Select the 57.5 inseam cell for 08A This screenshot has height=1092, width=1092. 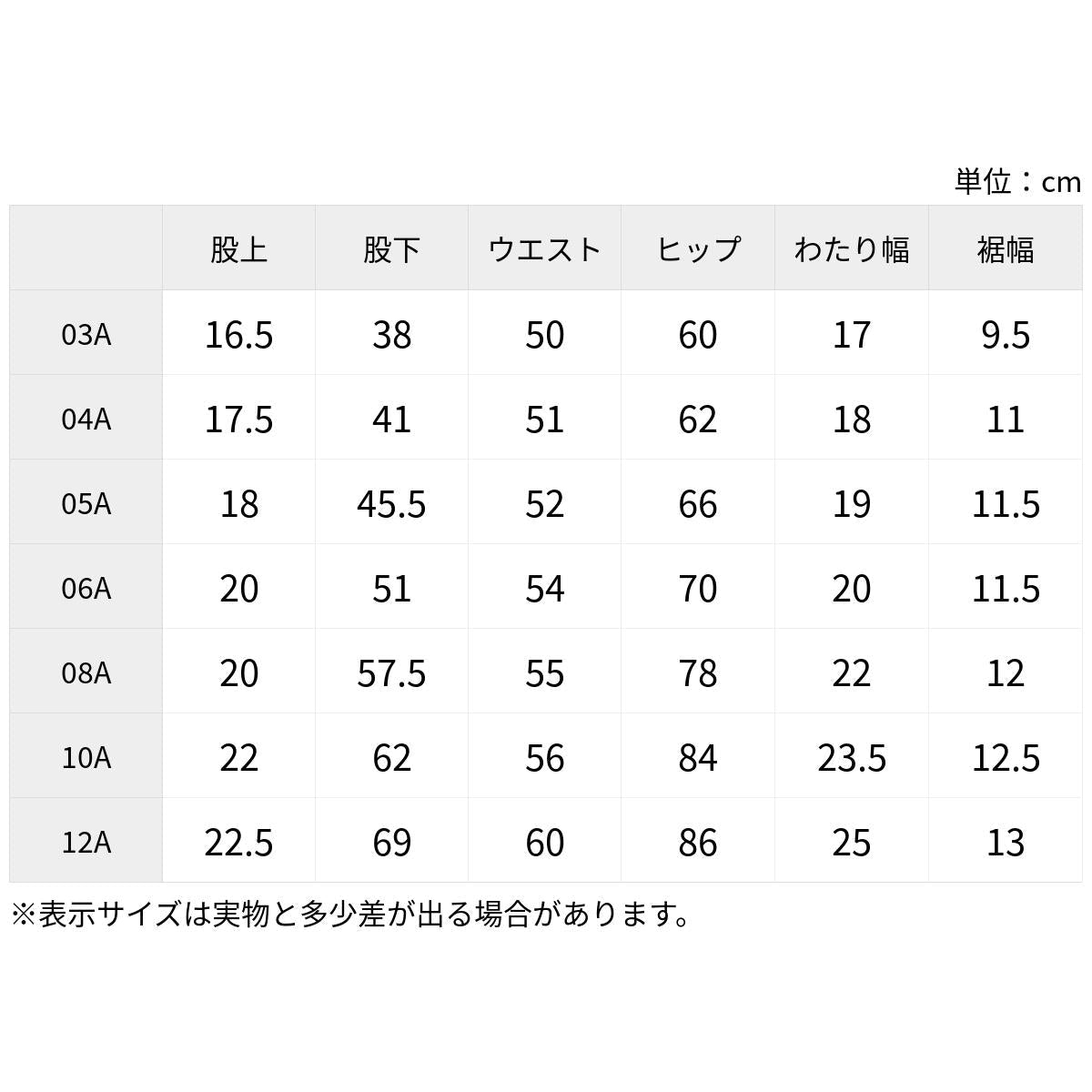pyautogui.click(x=391, y=673)
